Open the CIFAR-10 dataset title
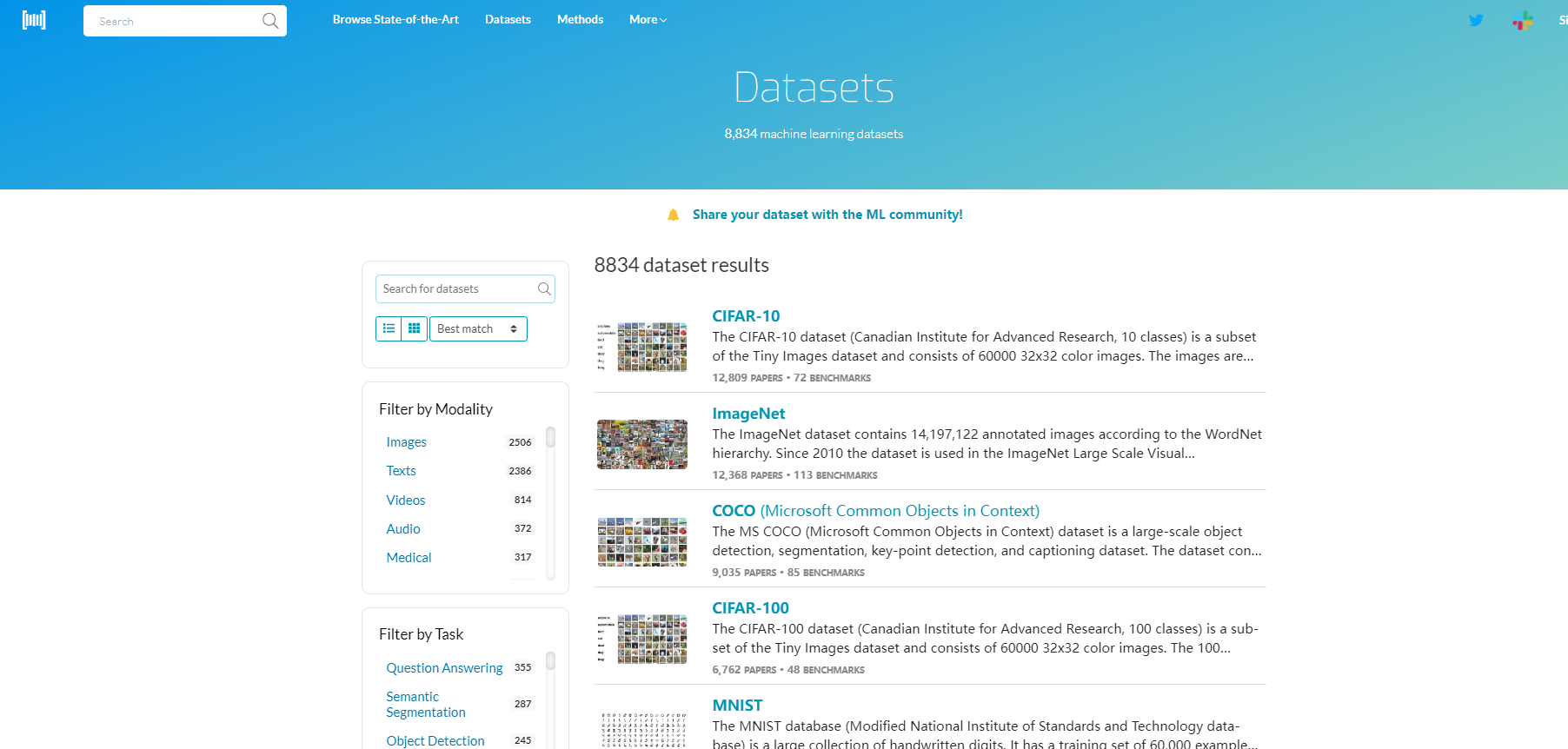Image resolution: width=1568 pixels, height=749 pixels. [x=746, y=316]
